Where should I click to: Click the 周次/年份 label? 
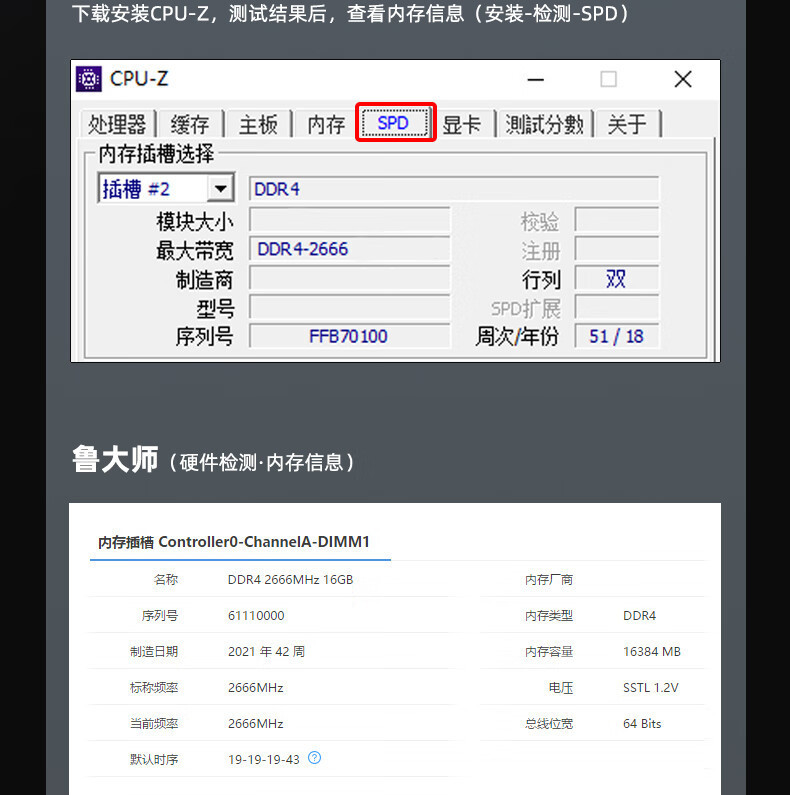pos(517,336)
